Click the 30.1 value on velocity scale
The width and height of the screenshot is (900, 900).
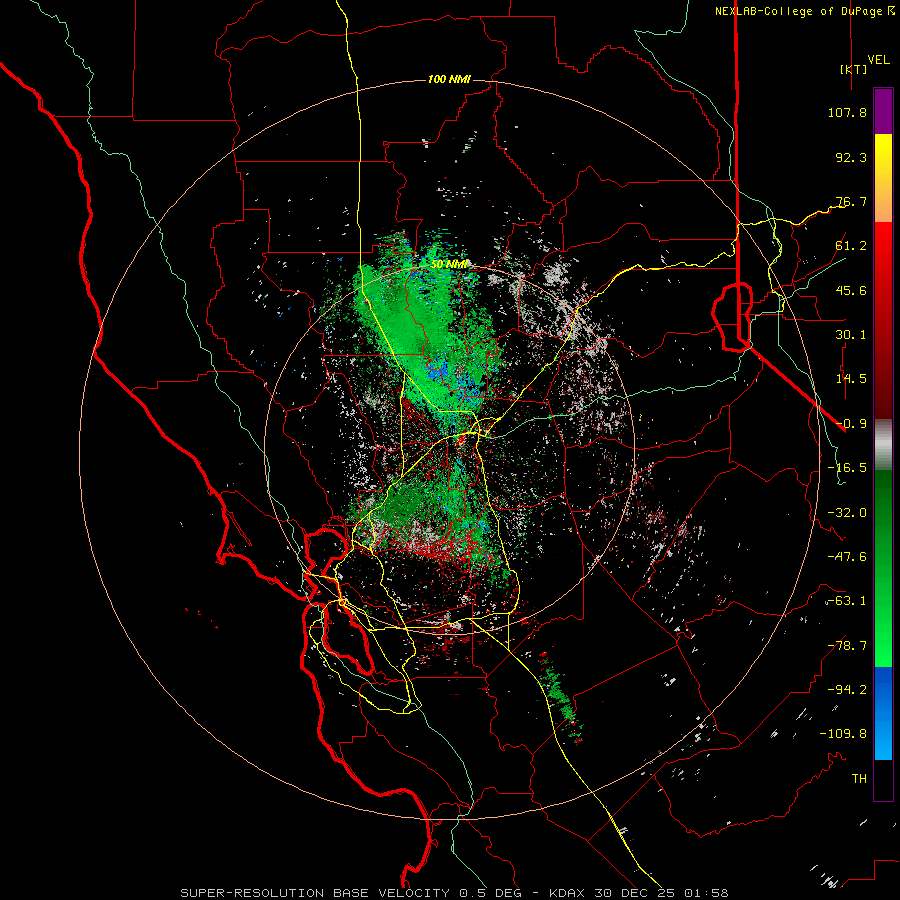pyautogui.click(x=851, y=335)
